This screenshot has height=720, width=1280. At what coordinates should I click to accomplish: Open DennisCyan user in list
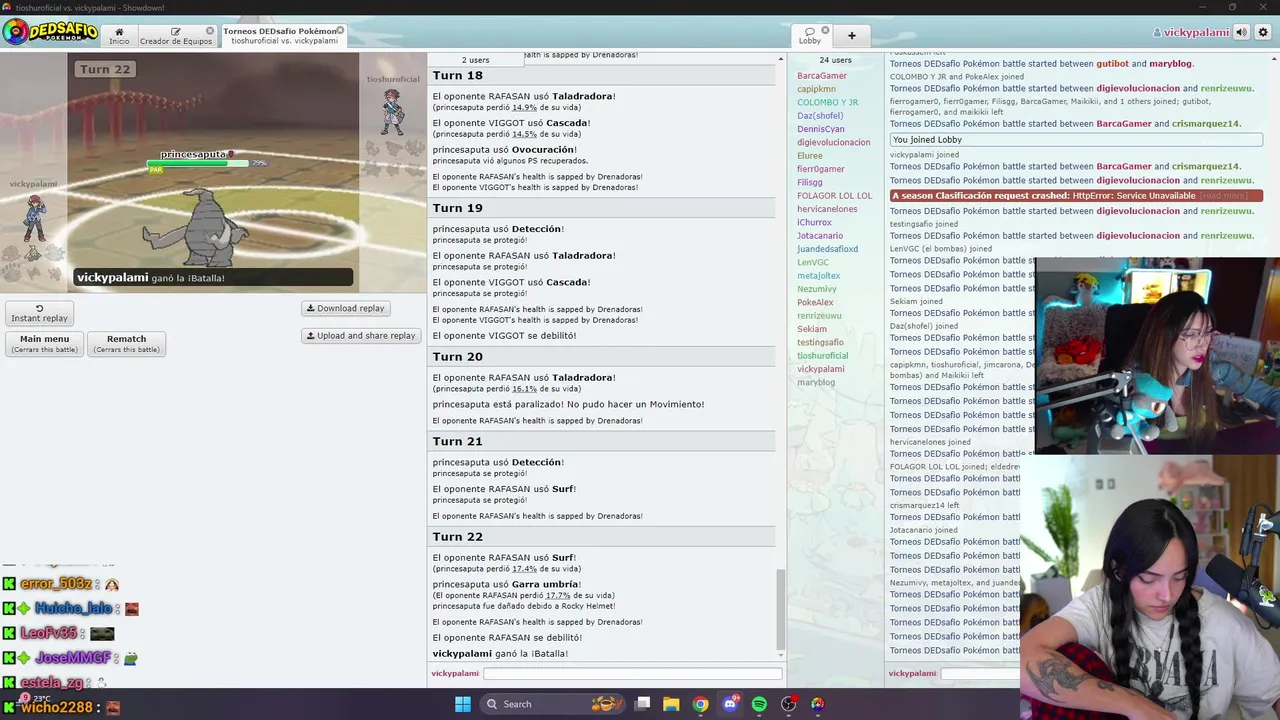821,129
